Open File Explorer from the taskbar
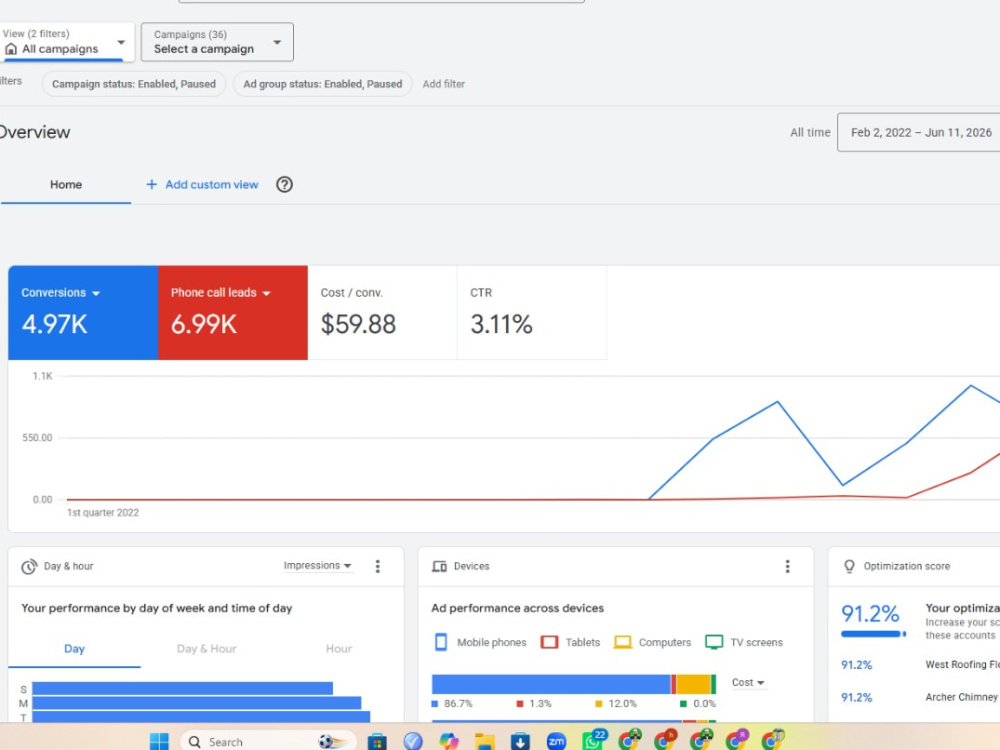 (485, 742)
